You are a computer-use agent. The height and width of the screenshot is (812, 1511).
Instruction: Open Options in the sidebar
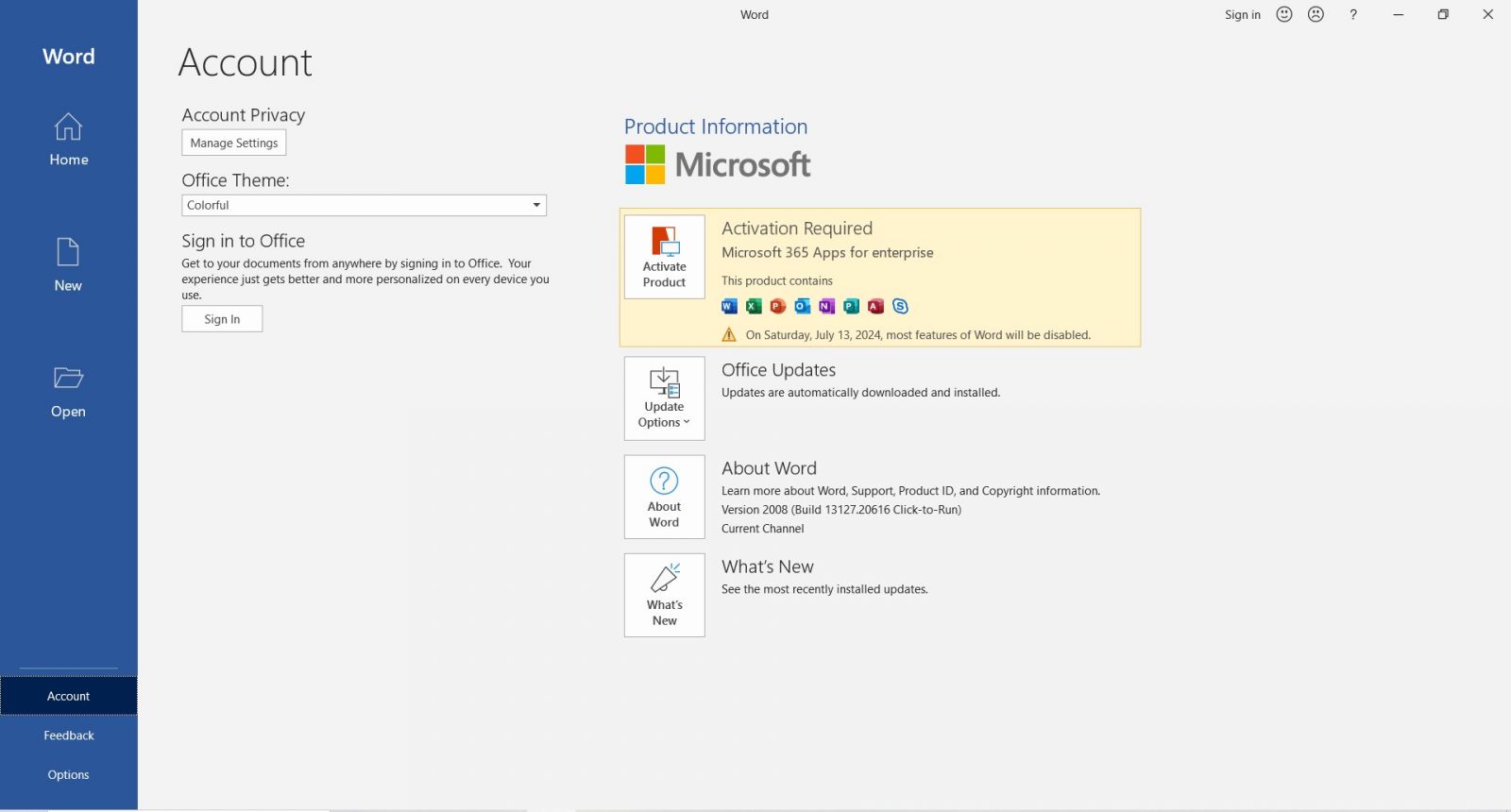(68, 775)
